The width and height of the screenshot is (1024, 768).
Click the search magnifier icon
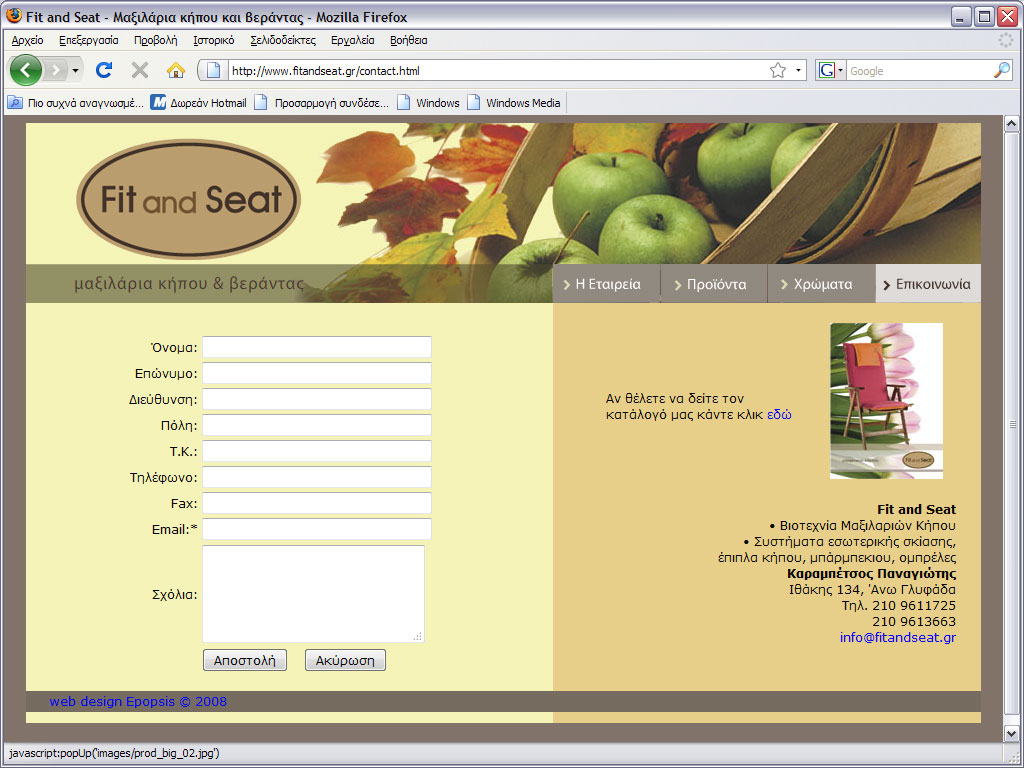(x=1002, y=71)
